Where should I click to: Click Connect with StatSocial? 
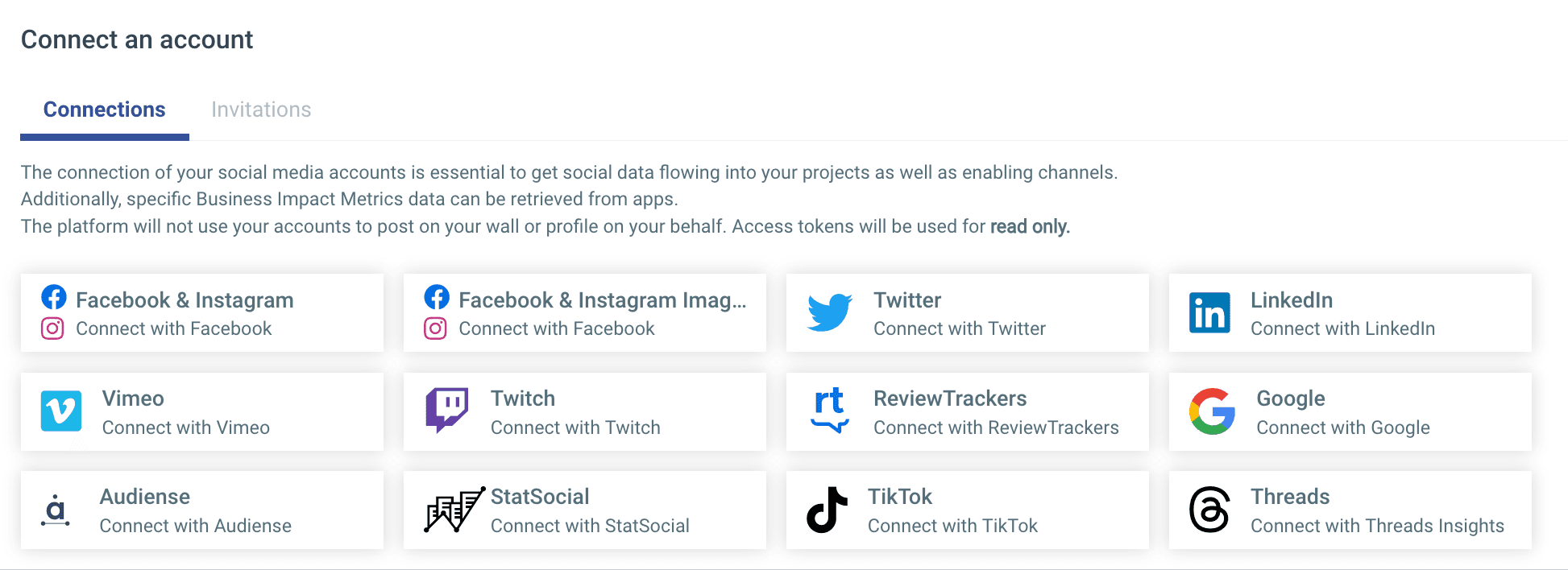590,526
